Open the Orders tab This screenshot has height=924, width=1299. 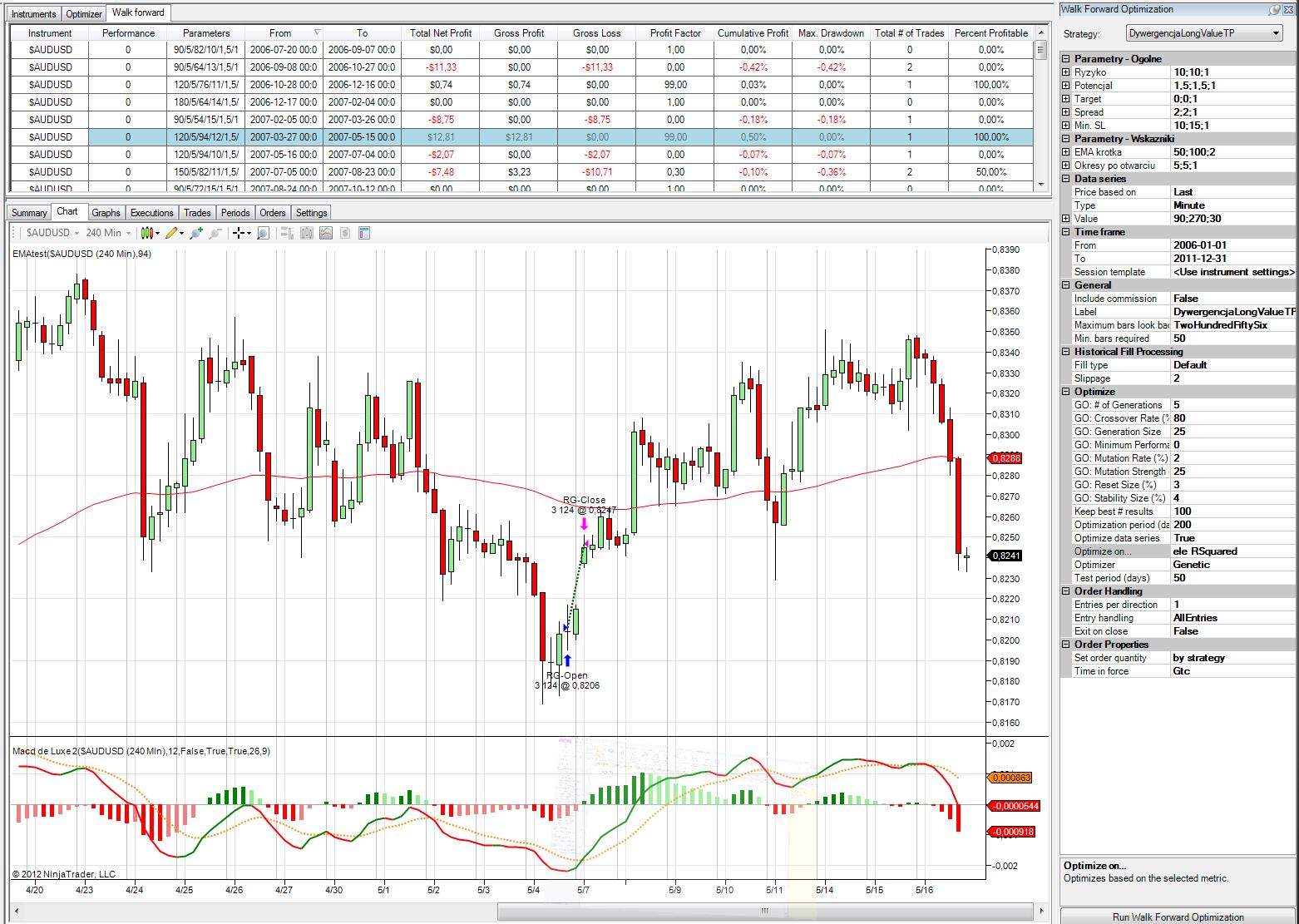pos(273,213)
